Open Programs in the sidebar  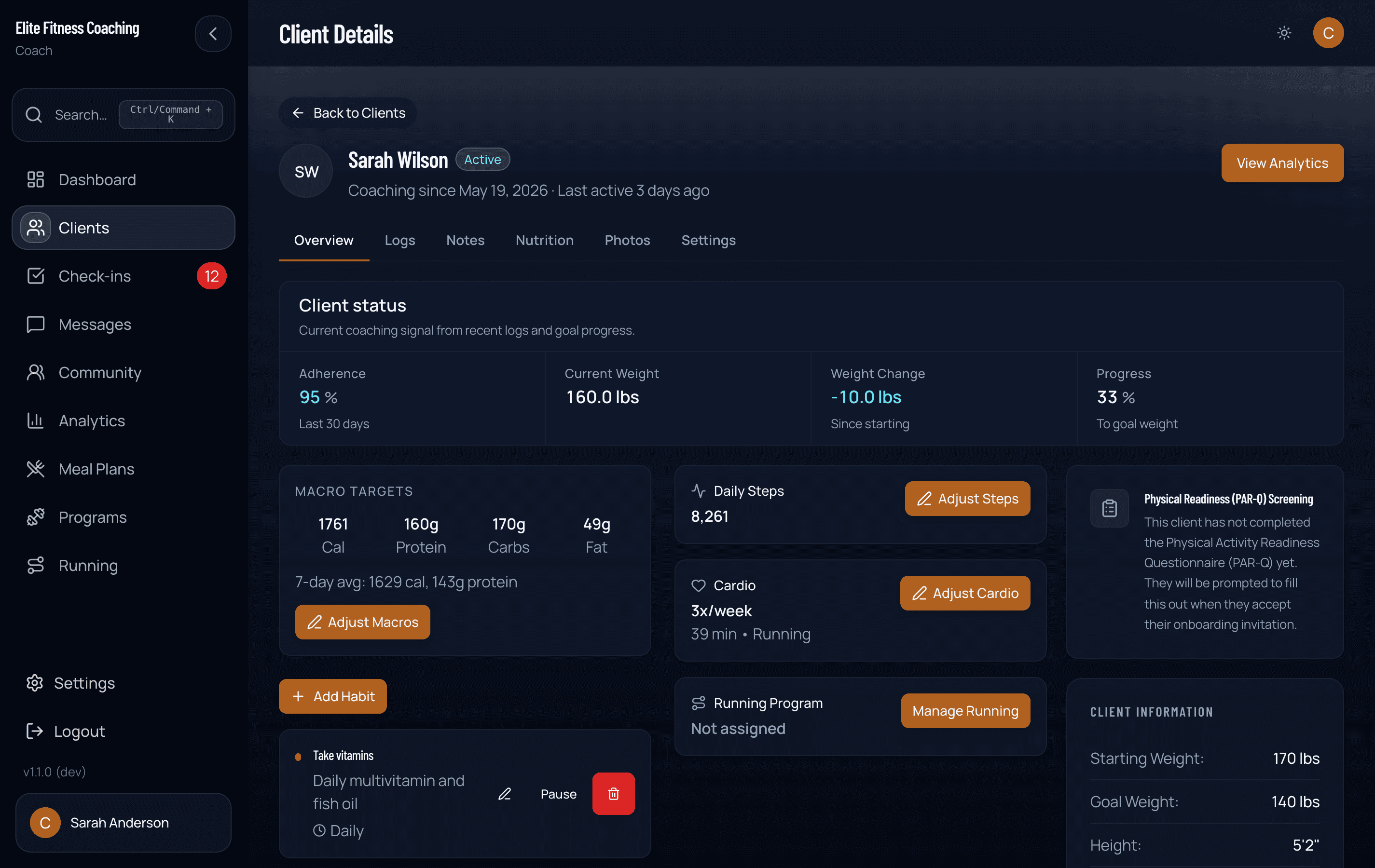[x=124, y=517]
